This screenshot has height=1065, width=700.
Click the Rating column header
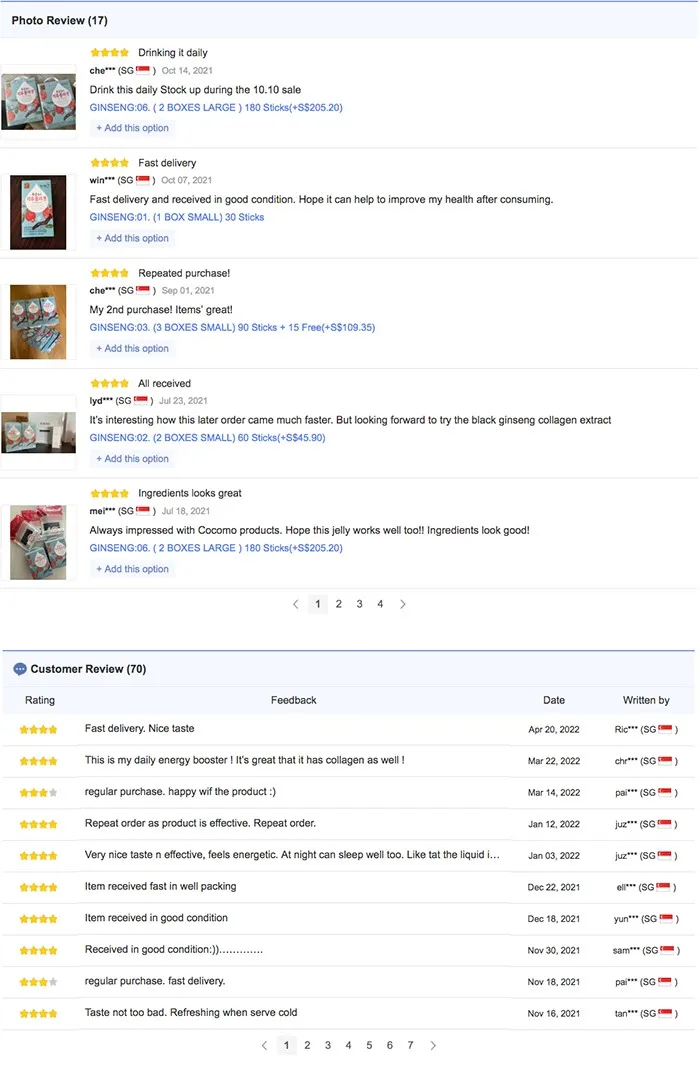(x=40, y=700)
